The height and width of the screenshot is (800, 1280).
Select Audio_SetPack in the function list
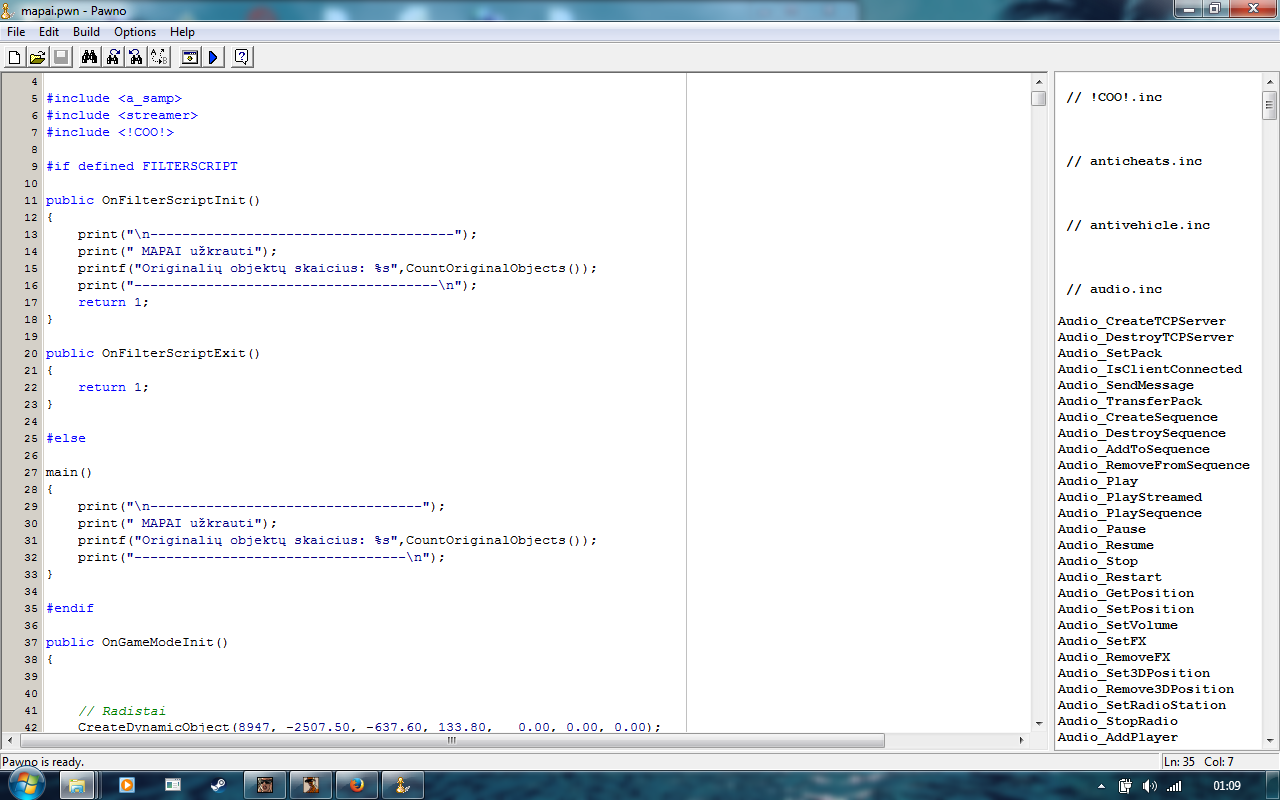(1109, 353)
